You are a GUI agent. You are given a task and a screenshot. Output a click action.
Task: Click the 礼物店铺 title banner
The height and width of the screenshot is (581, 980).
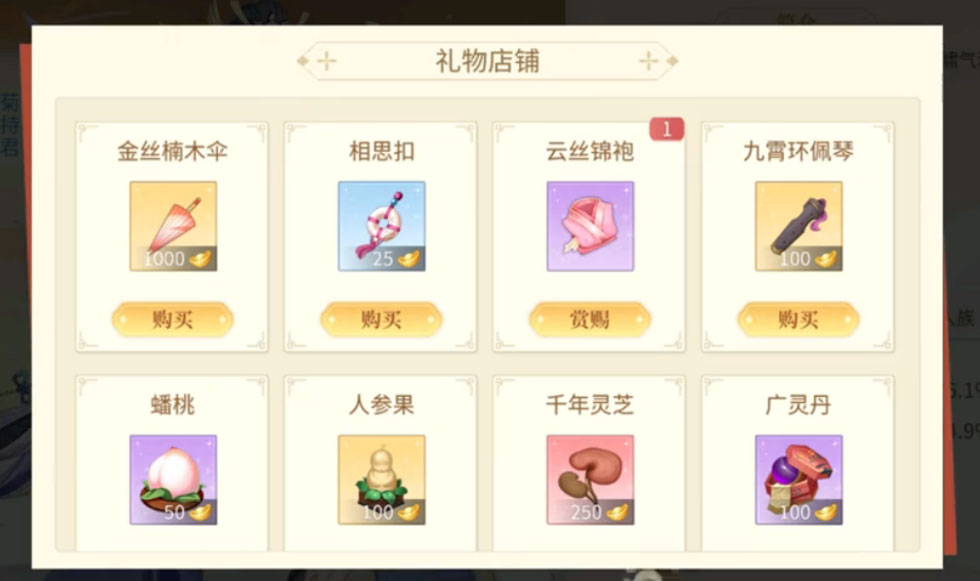click(488, 61)
